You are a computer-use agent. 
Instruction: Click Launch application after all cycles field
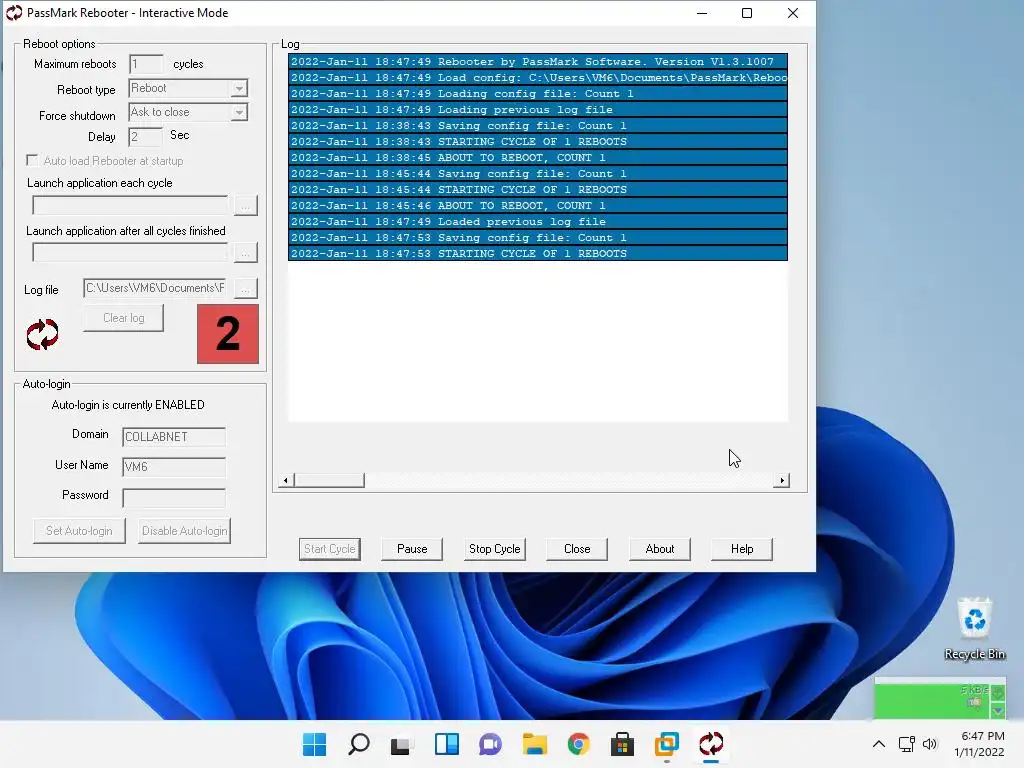pos(130,253)
